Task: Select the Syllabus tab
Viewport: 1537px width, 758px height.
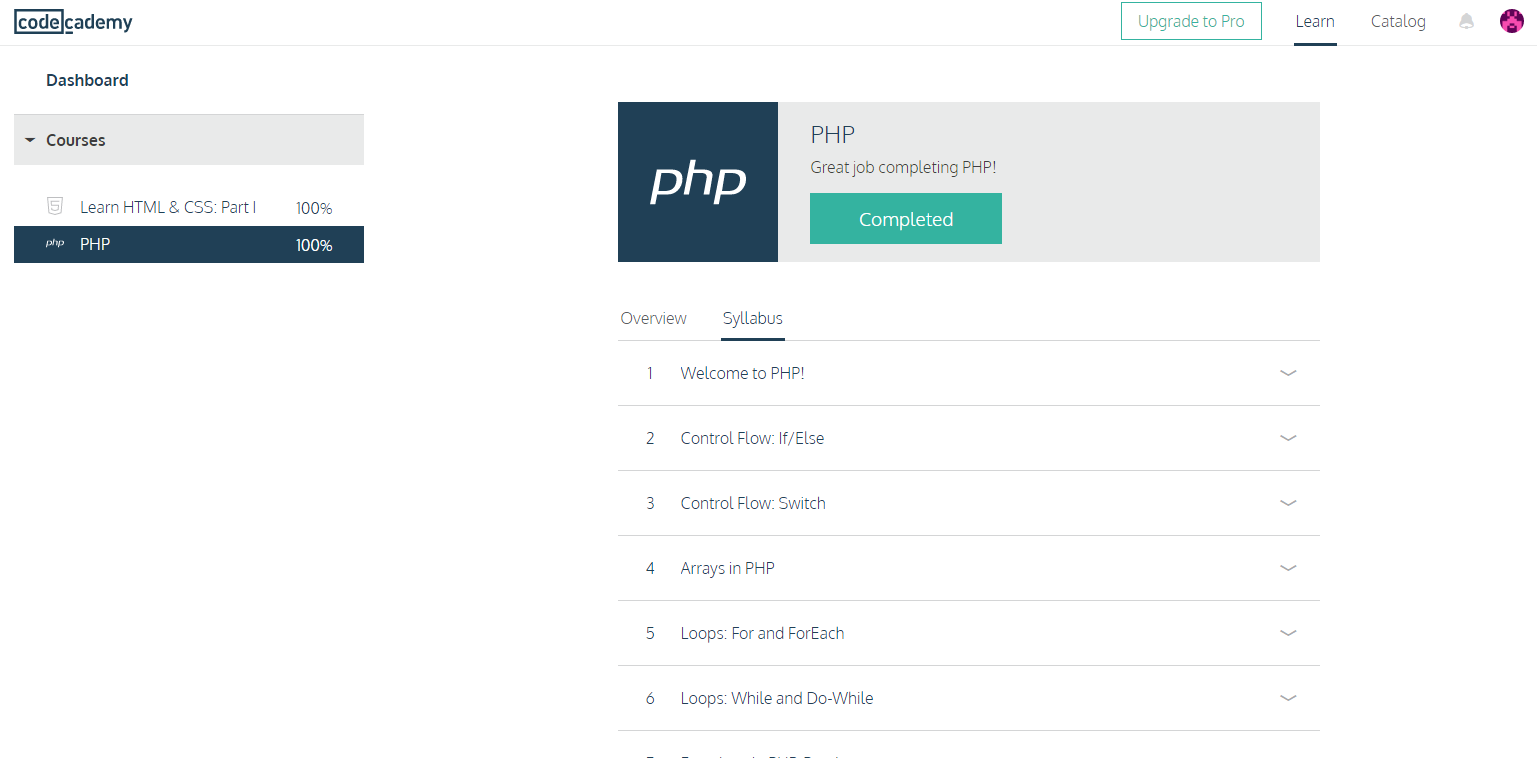Action: tap(753, 318)
